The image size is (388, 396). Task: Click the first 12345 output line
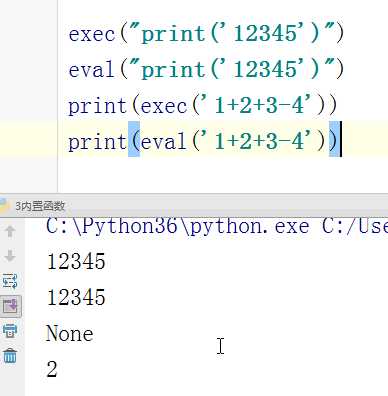(76, 261)
